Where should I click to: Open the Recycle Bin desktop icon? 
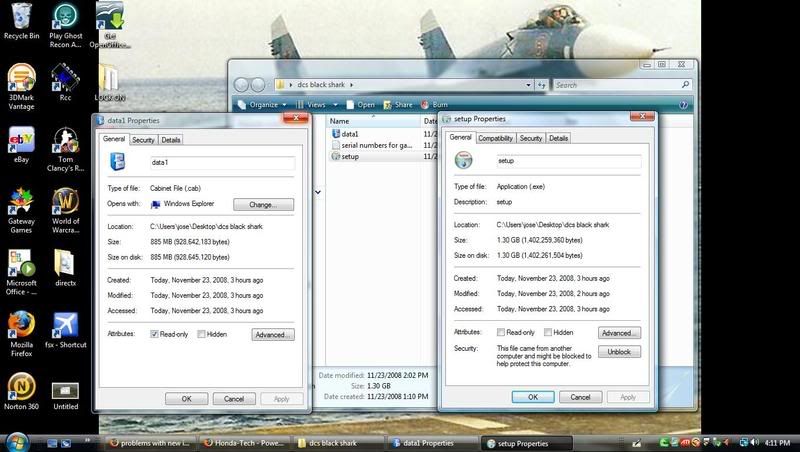tap(21, 21)
